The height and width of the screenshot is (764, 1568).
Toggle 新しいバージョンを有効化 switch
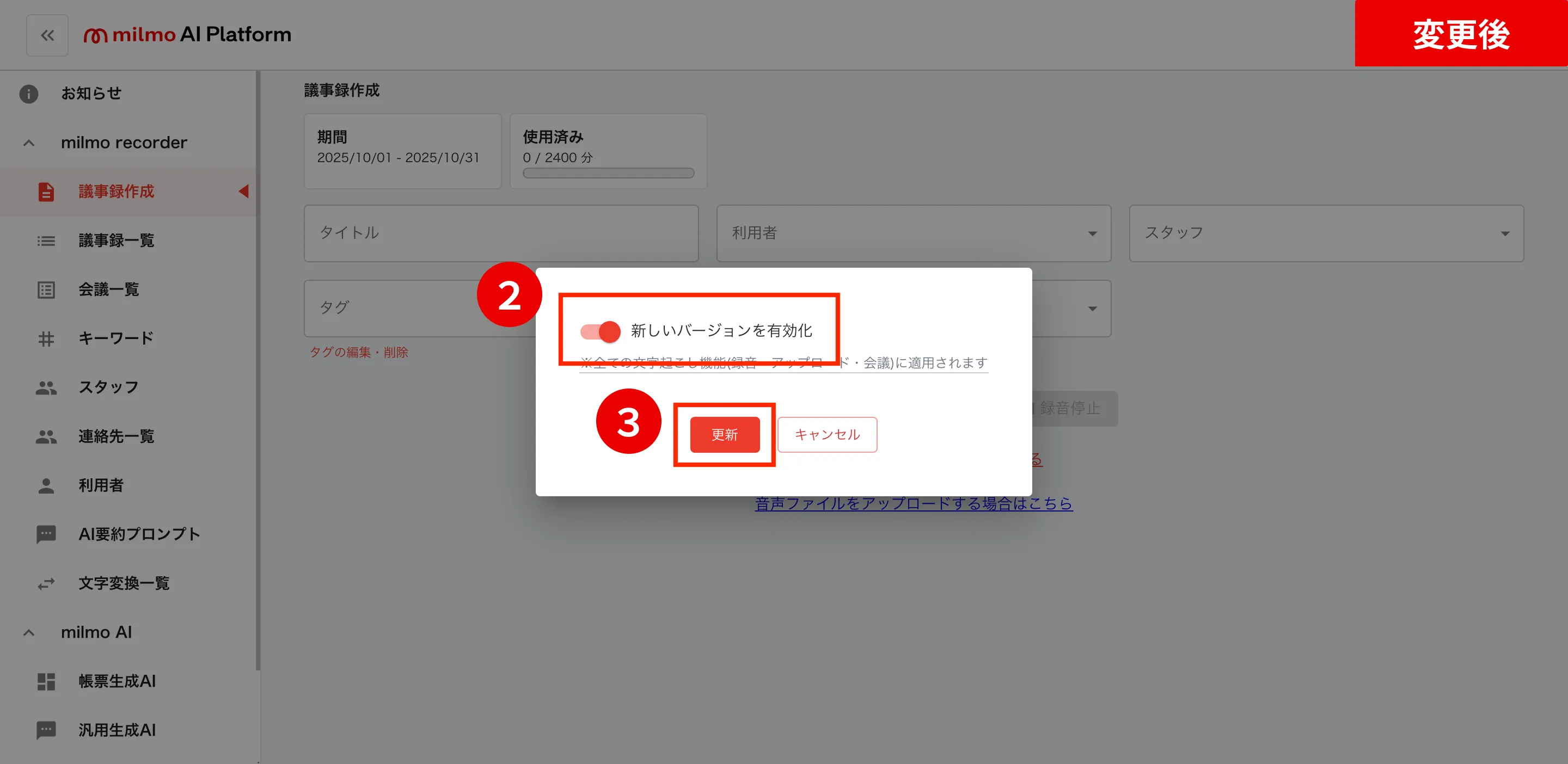pyautogui.click(x=600, y=331)
